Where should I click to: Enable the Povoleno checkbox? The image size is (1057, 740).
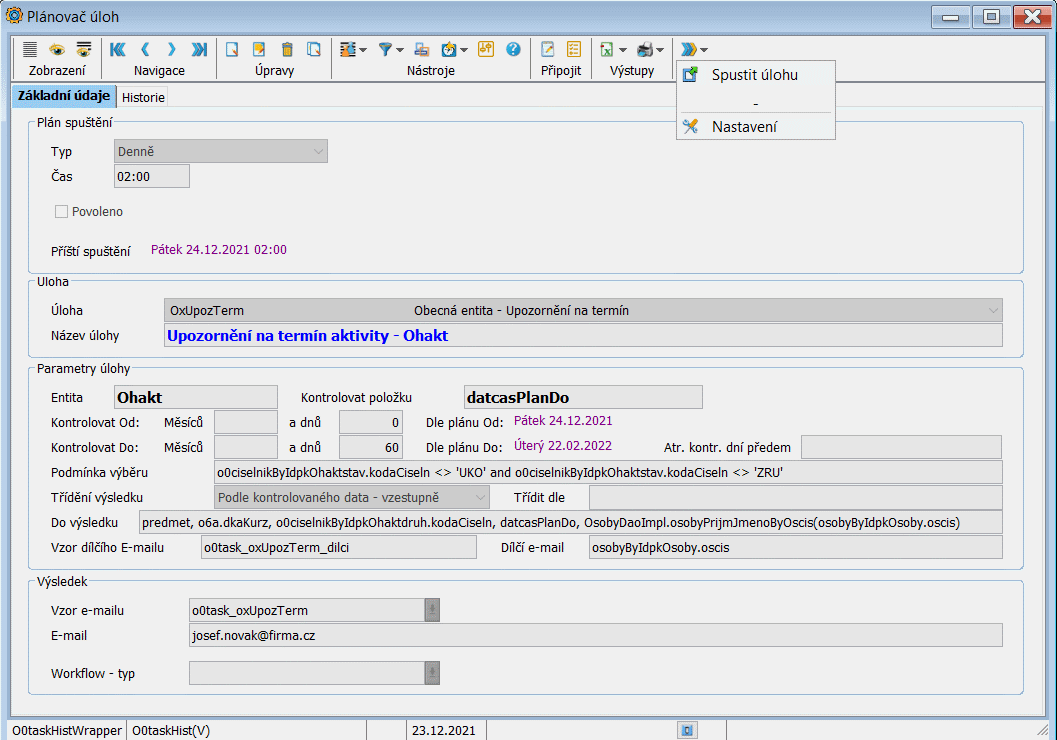62,212
